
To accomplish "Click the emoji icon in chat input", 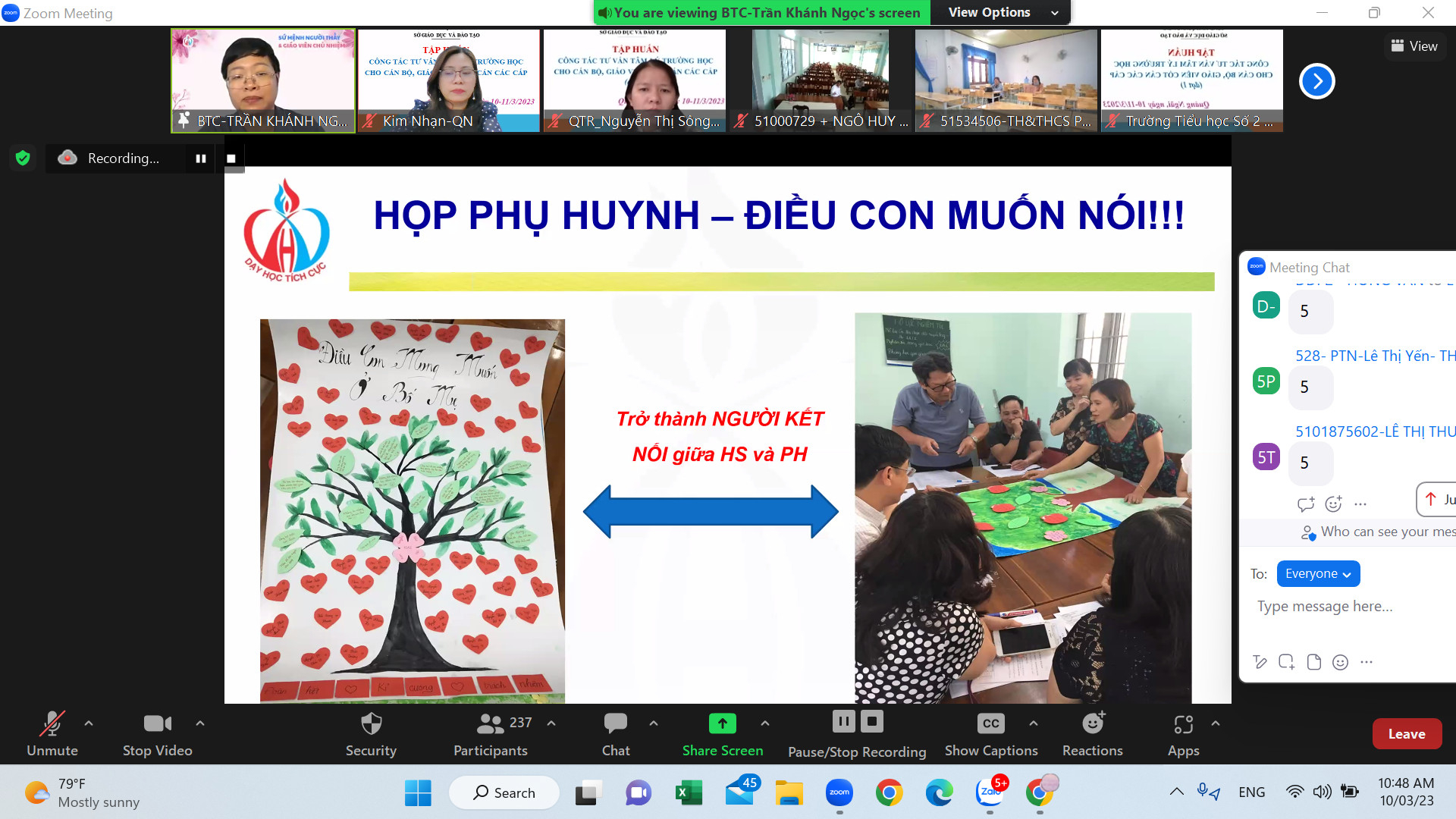I will [x=1340, y=662].
